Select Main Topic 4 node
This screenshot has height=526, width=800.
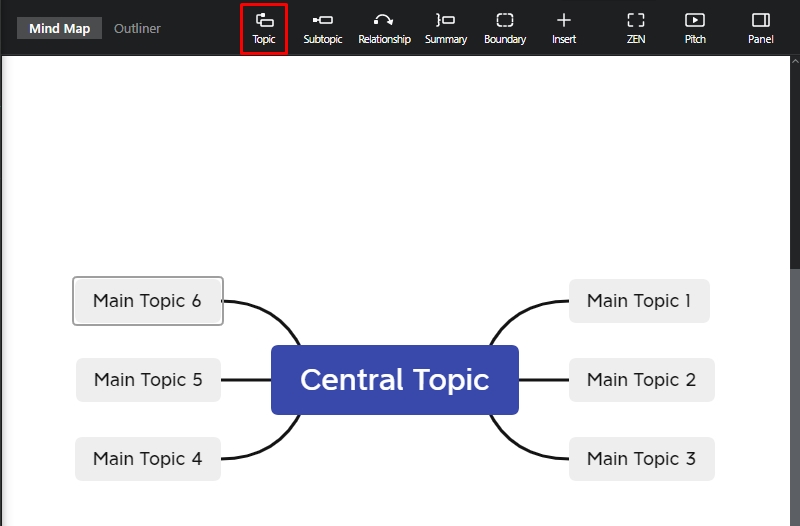pyautogui.click(x=148, y=459)
